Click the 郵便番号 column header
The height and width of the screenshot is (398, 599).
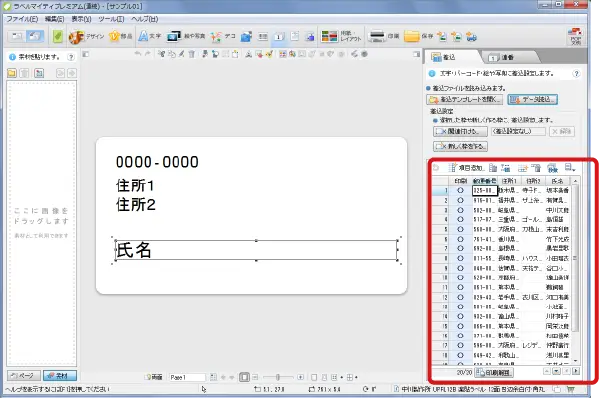(x=484, y=181)
